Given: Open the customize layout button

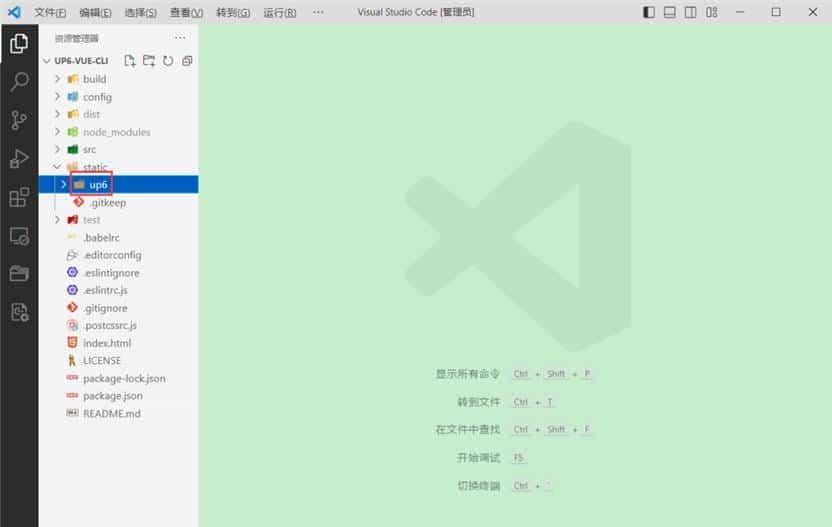Looking at the screenshot, I should (x=712, y=12).
